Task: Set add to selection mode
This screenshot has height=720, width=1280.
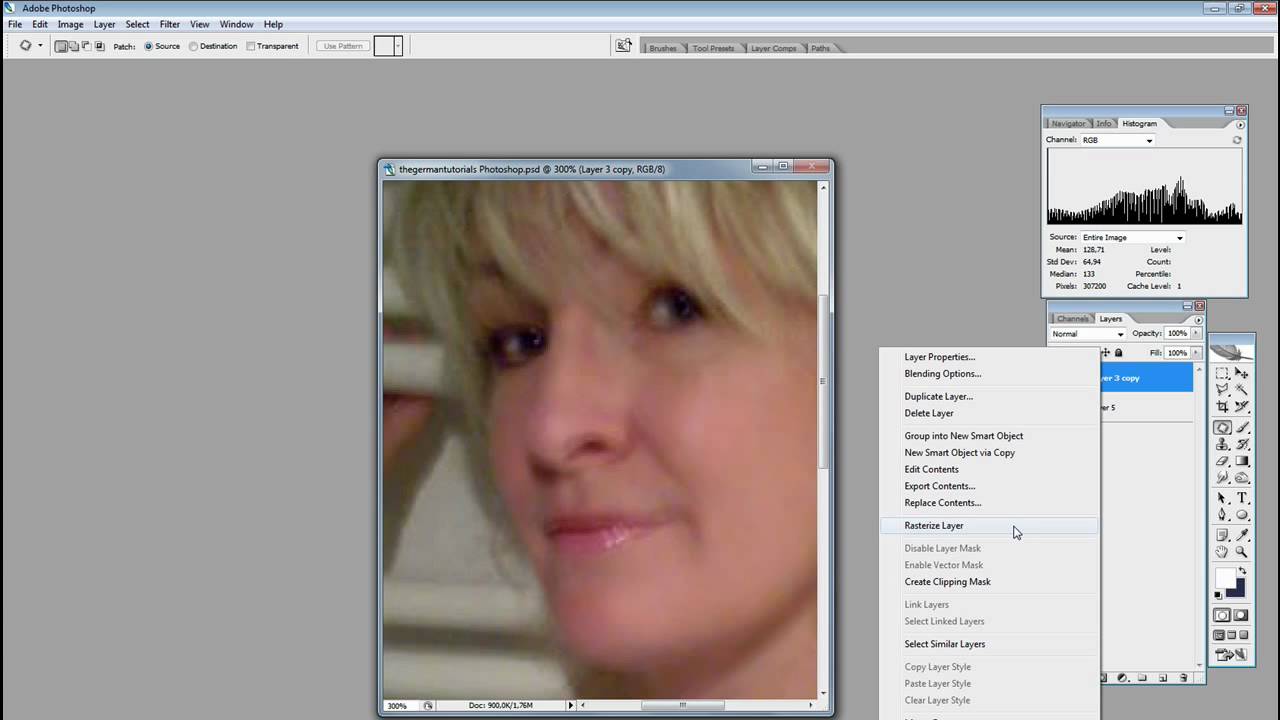Action: [73, 46]
